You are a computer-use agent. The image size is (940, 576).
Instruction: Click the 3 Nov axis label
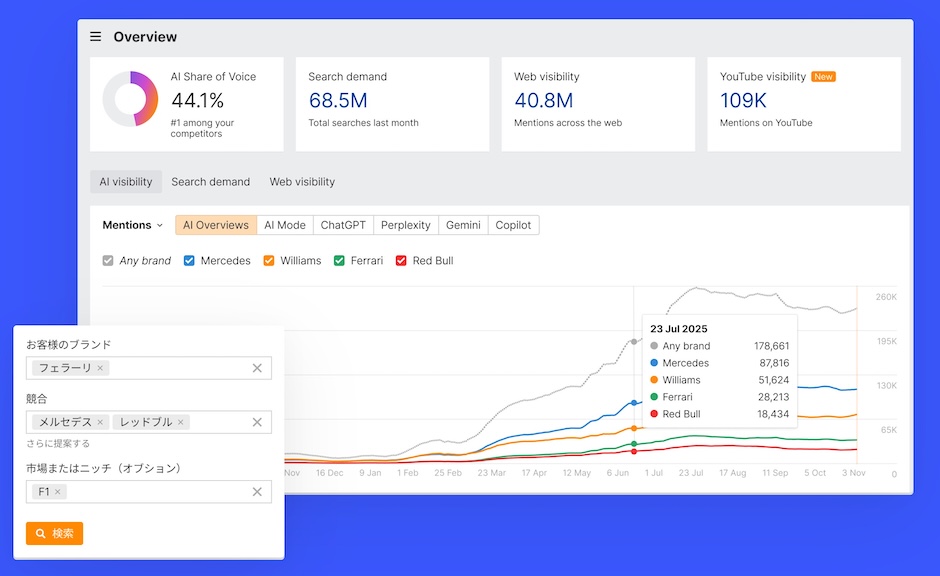854,473
